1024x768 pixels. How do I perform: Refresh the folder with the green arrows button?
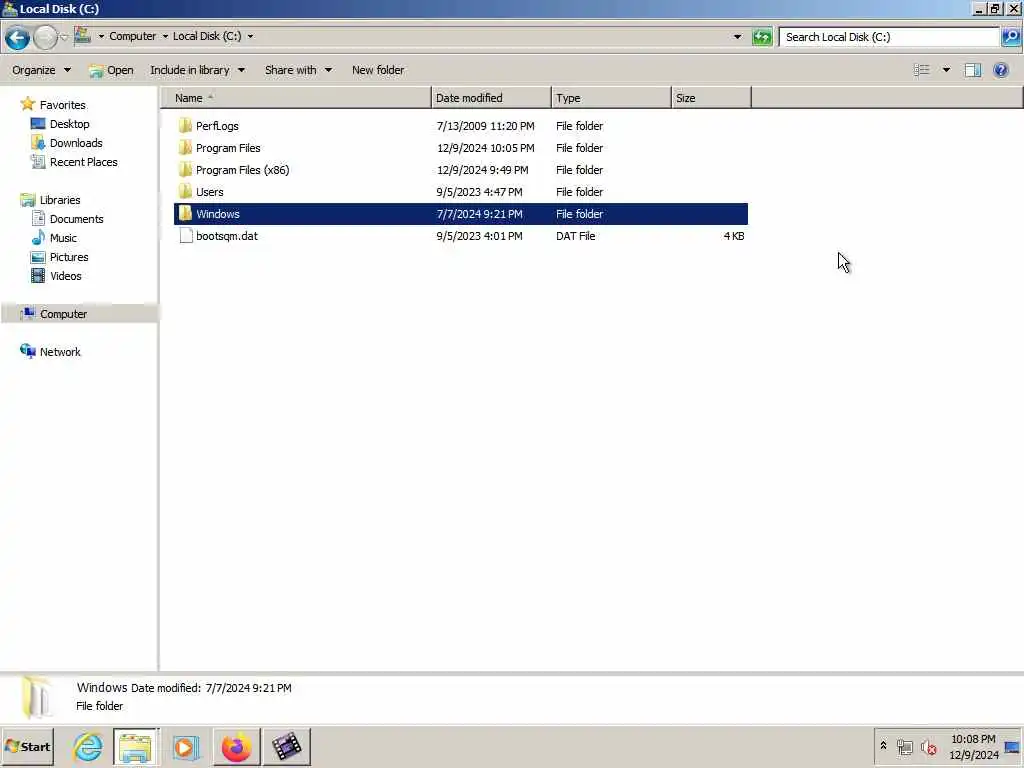click(x=761, y=37)
